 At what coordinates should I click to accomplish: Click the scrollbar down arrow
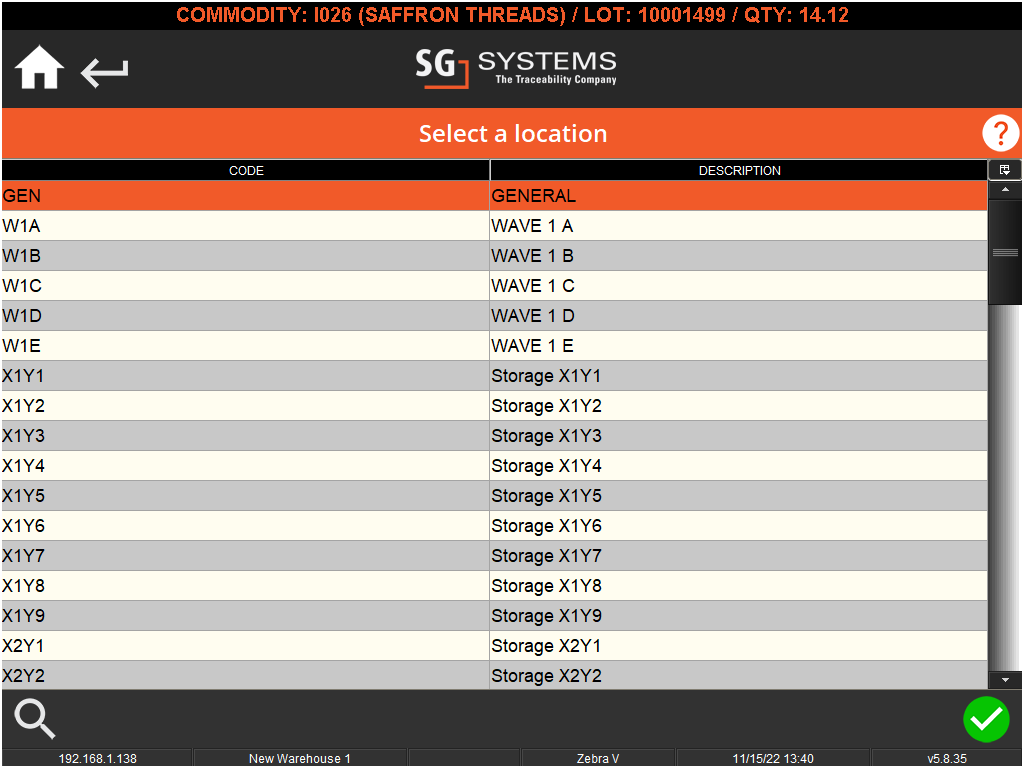[1004, 680]
